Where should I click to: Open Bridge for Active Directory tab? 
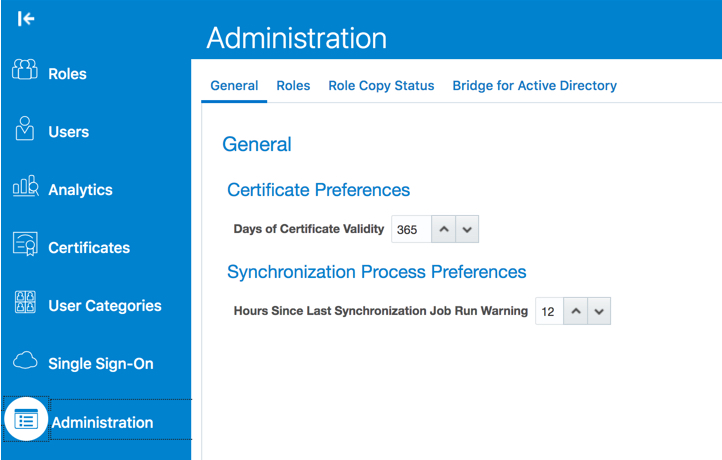click(534, 86)
